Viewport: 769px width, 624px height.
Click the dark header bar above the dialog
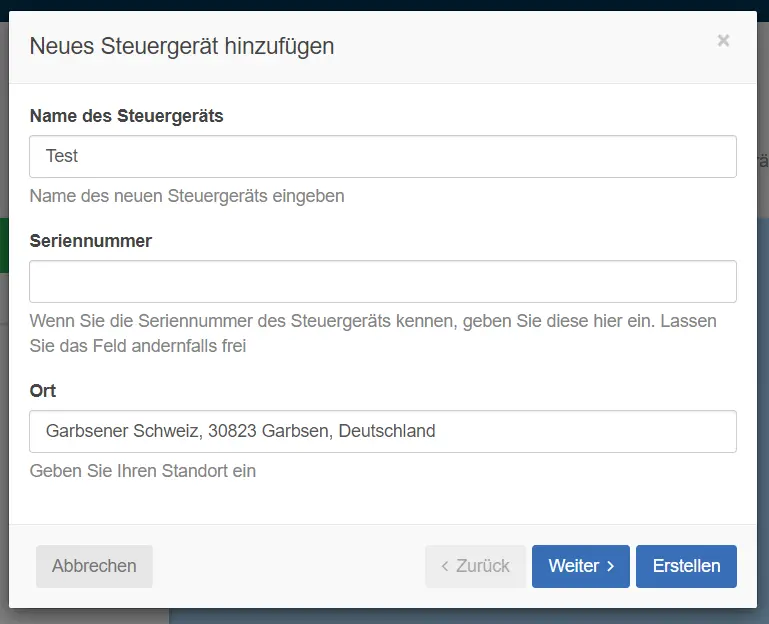(x=384, y=4)
